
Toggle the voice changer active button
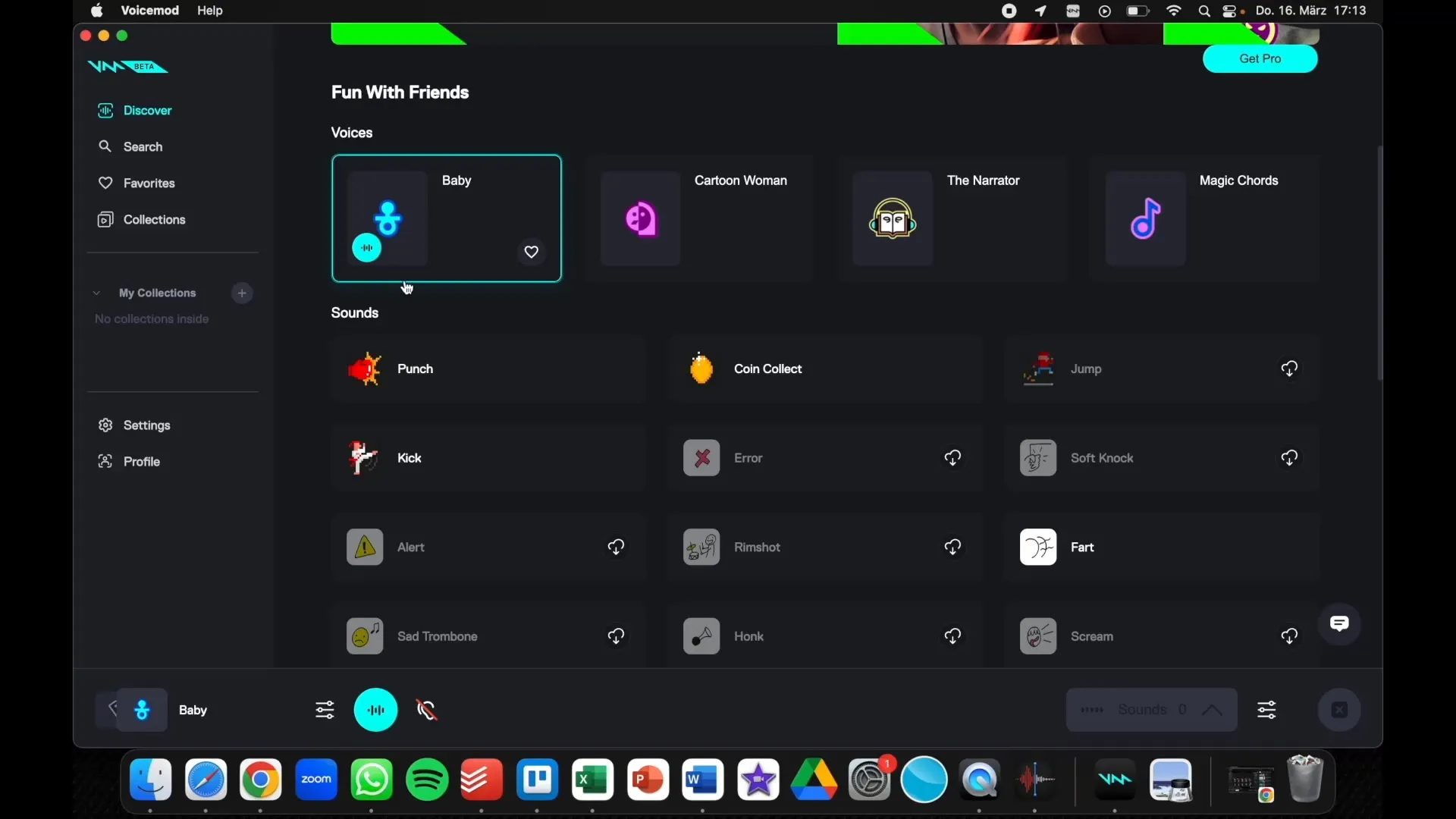pos(375,709)
